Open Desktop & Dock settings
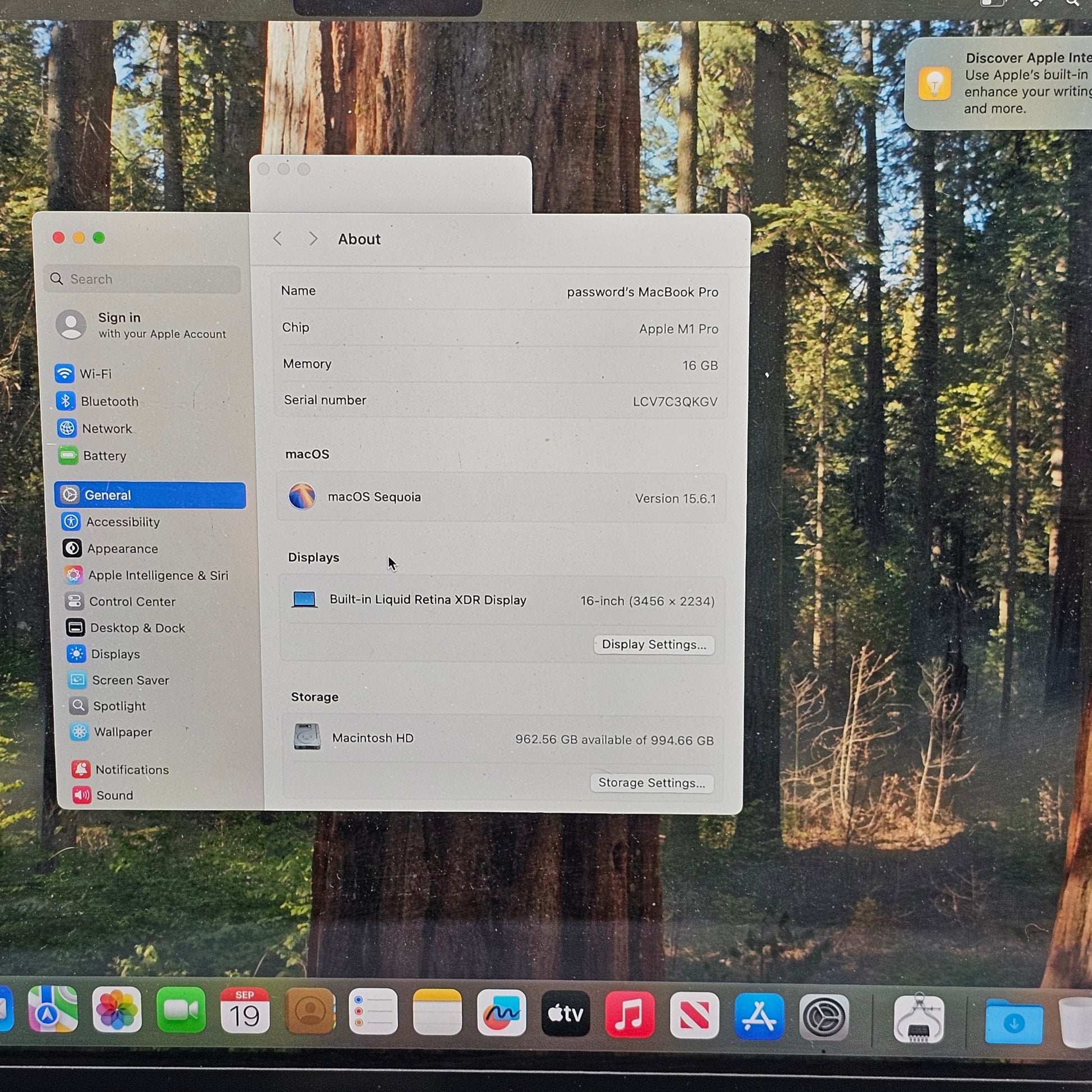Image resolution: width=1092 pixels, height=1092 pixels. (x=126, y=628)
